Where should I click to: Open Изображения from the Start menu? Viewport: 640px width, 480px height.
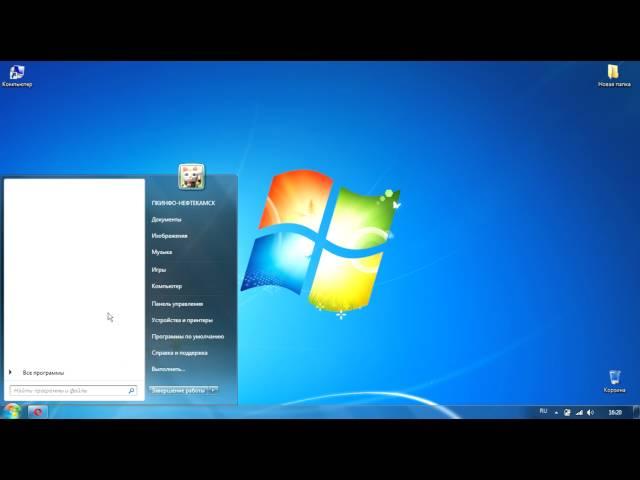point(169,236)
